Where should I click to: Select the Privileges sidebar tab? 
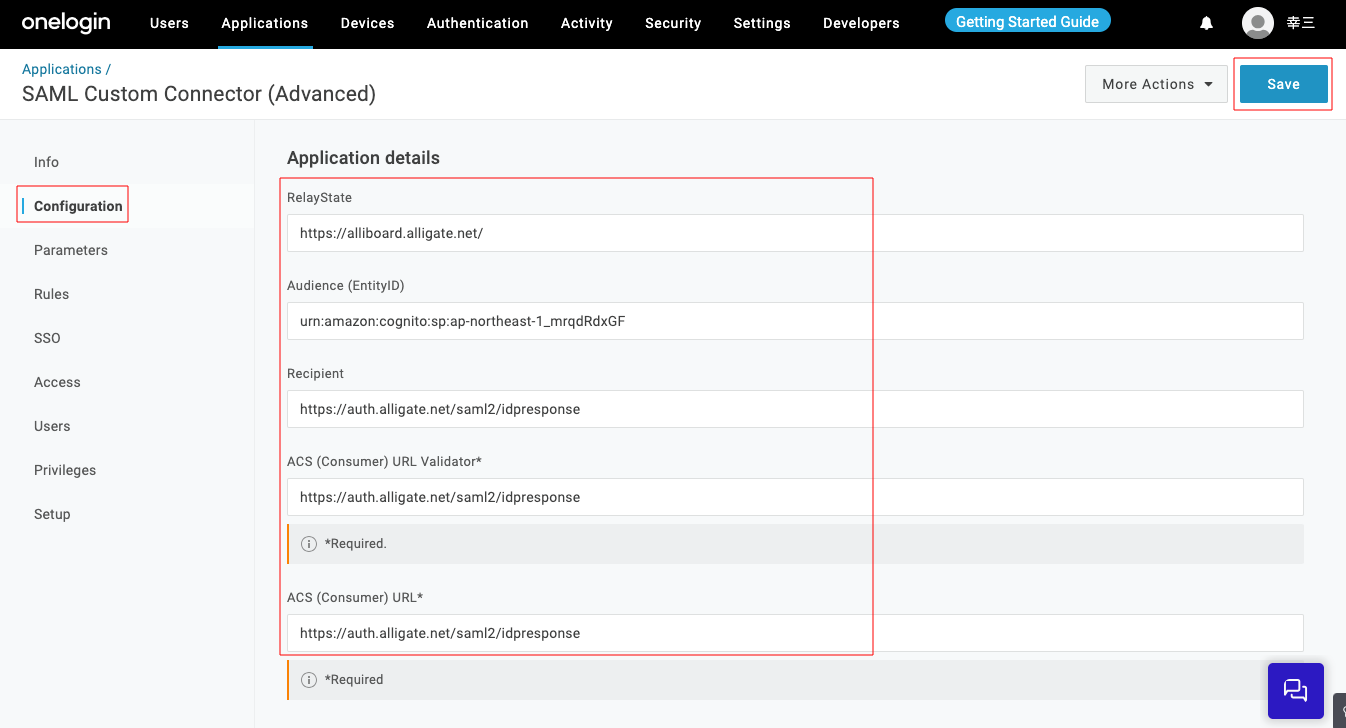[x=65, y=470]
